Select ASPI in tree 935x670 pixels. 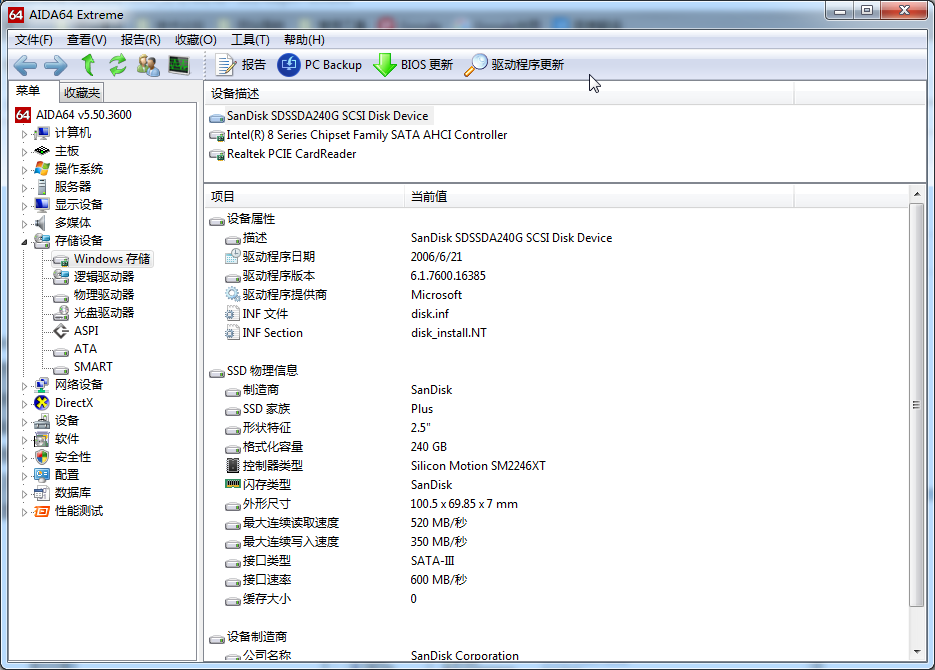[86, 331]
